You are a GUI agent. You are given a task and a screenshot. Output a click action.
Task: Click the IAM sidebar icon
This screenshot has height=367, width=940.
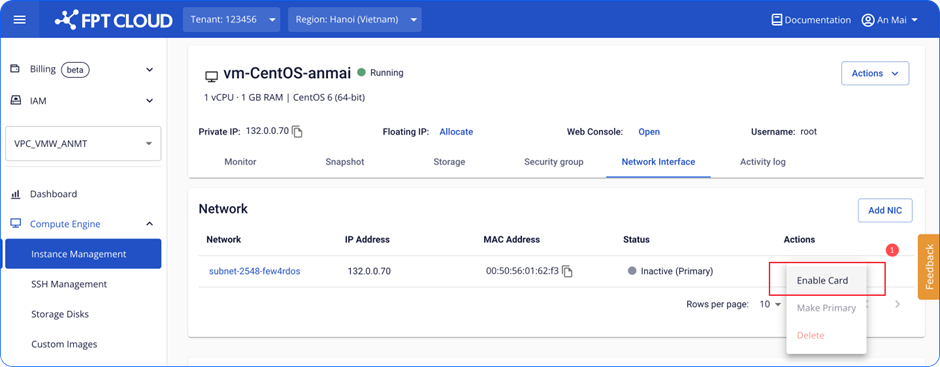[16, 101]
